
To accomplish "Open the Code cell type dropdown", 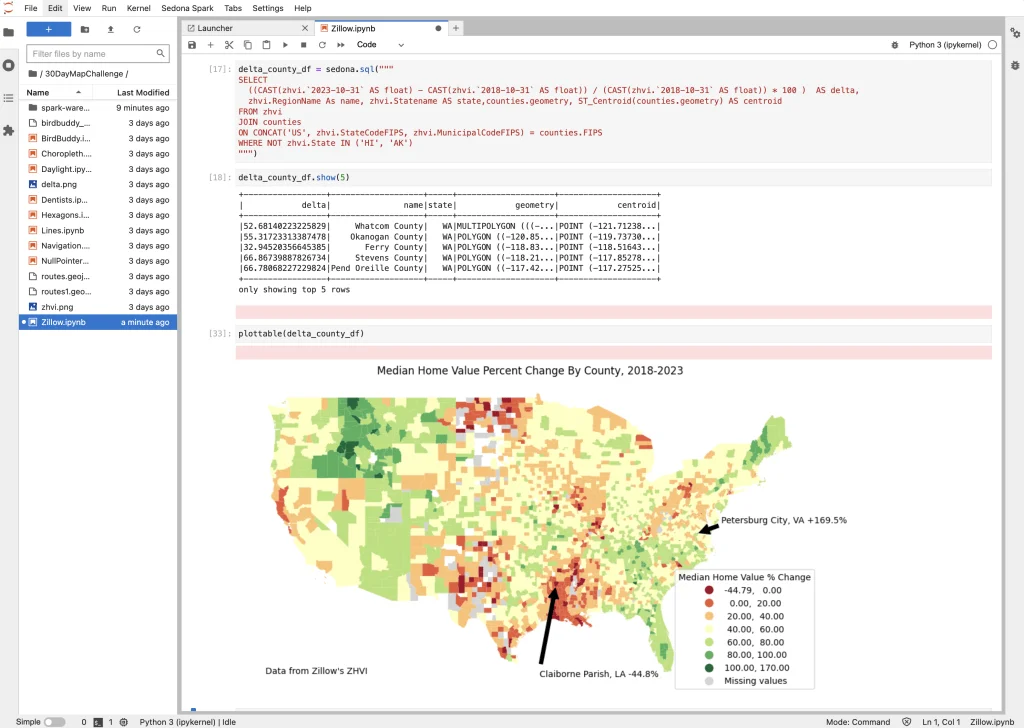I will coord(380,45).
